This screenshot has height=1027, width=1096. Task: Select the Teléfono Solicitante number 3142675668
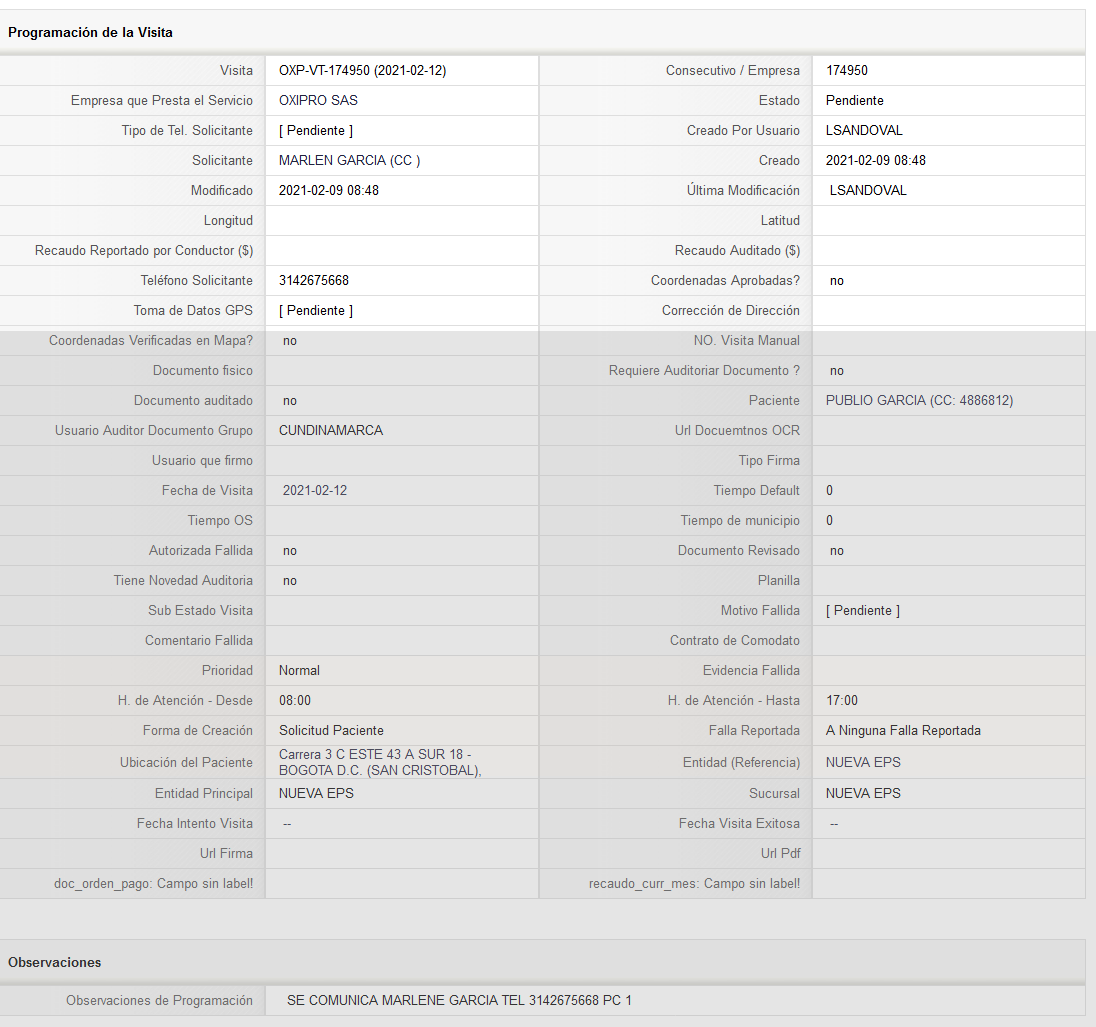[314, 281]
